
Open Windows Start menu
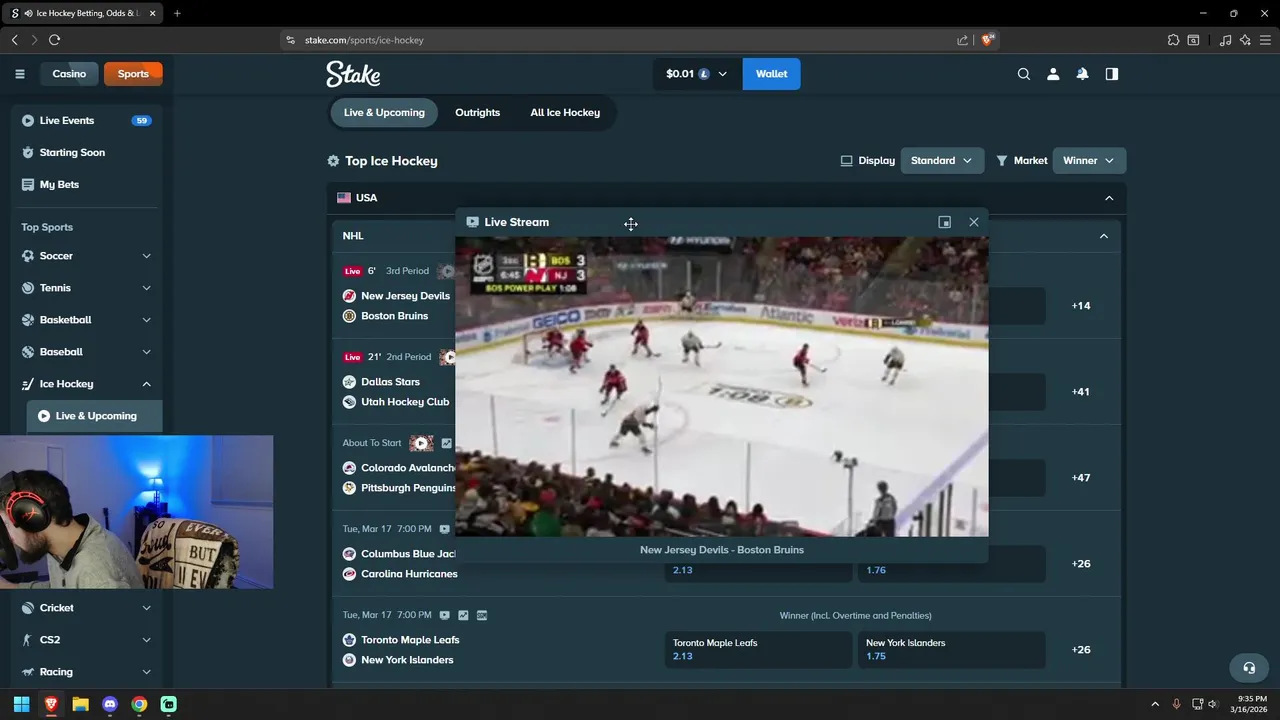pos(21,704)
